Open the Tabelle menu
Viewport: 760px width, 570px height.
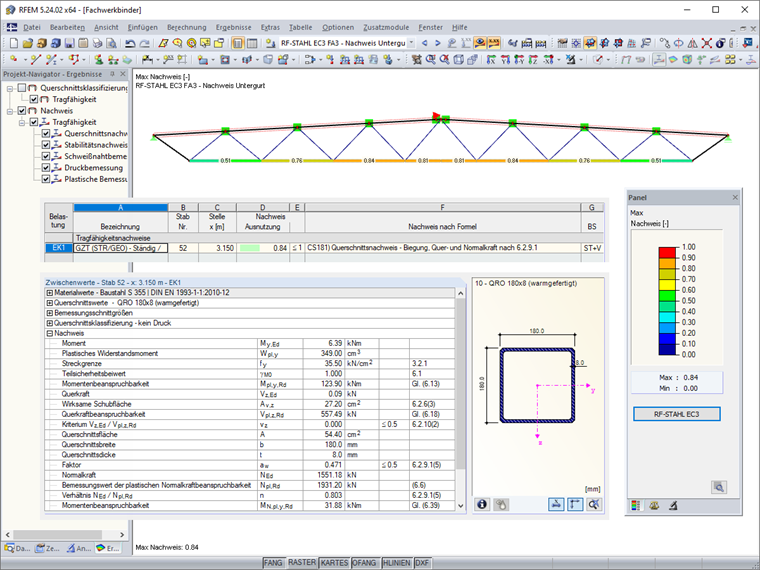coord(301,28)
